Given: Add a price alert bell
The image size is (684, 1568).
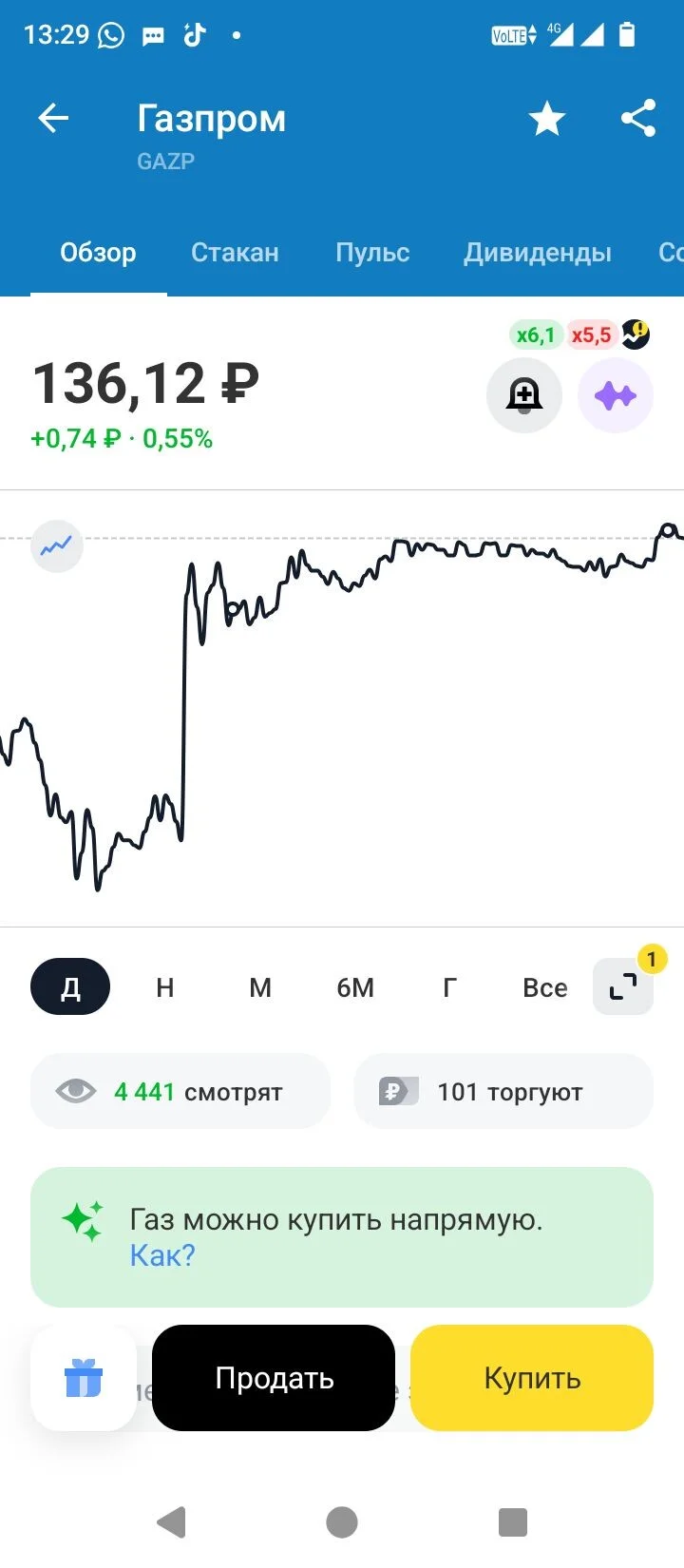Looking at the screenshot, I should pyautogui.click(x=524, y=395).
